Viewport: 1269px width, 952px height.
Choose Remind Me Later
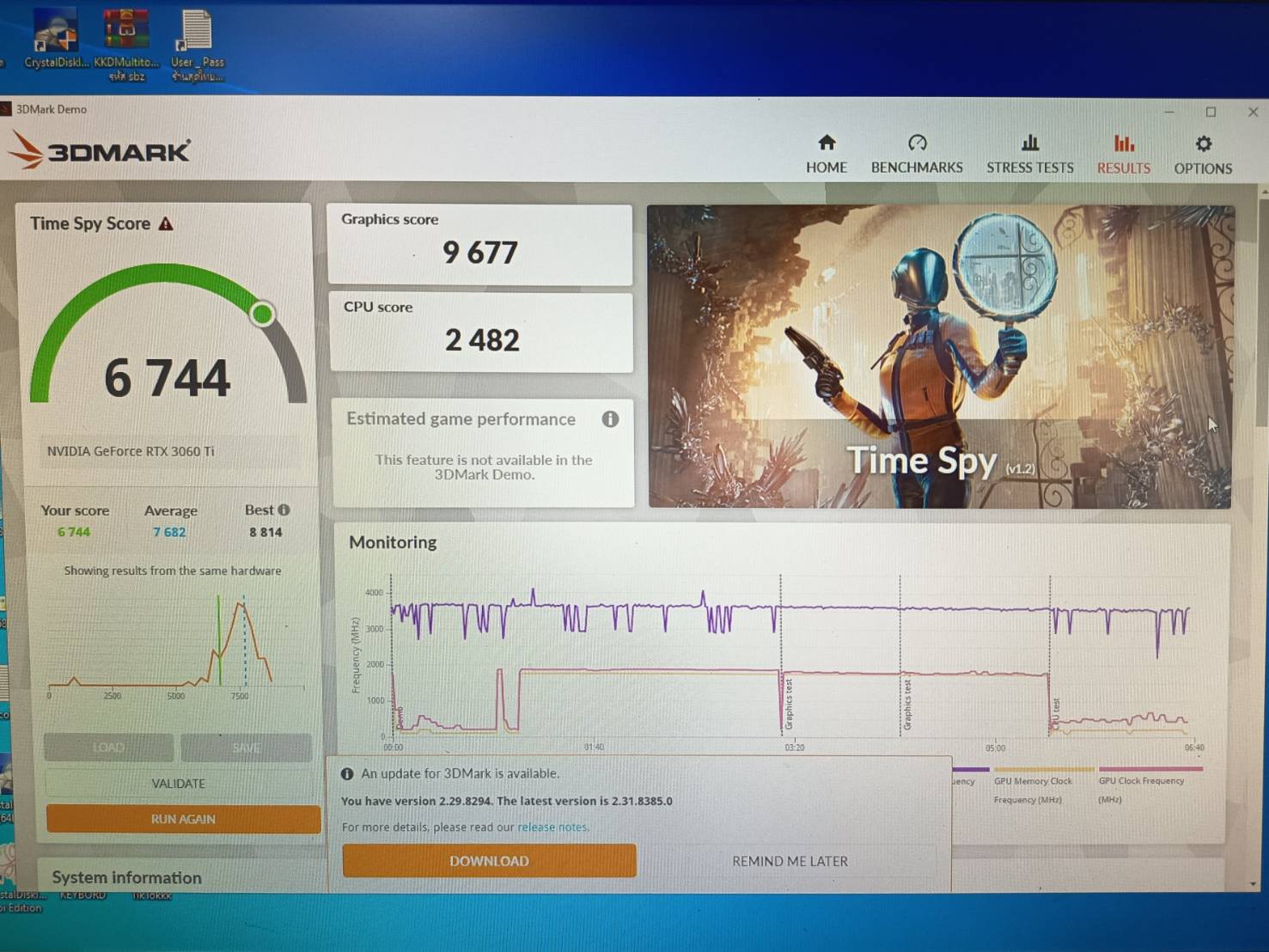[x=790, y=861]
